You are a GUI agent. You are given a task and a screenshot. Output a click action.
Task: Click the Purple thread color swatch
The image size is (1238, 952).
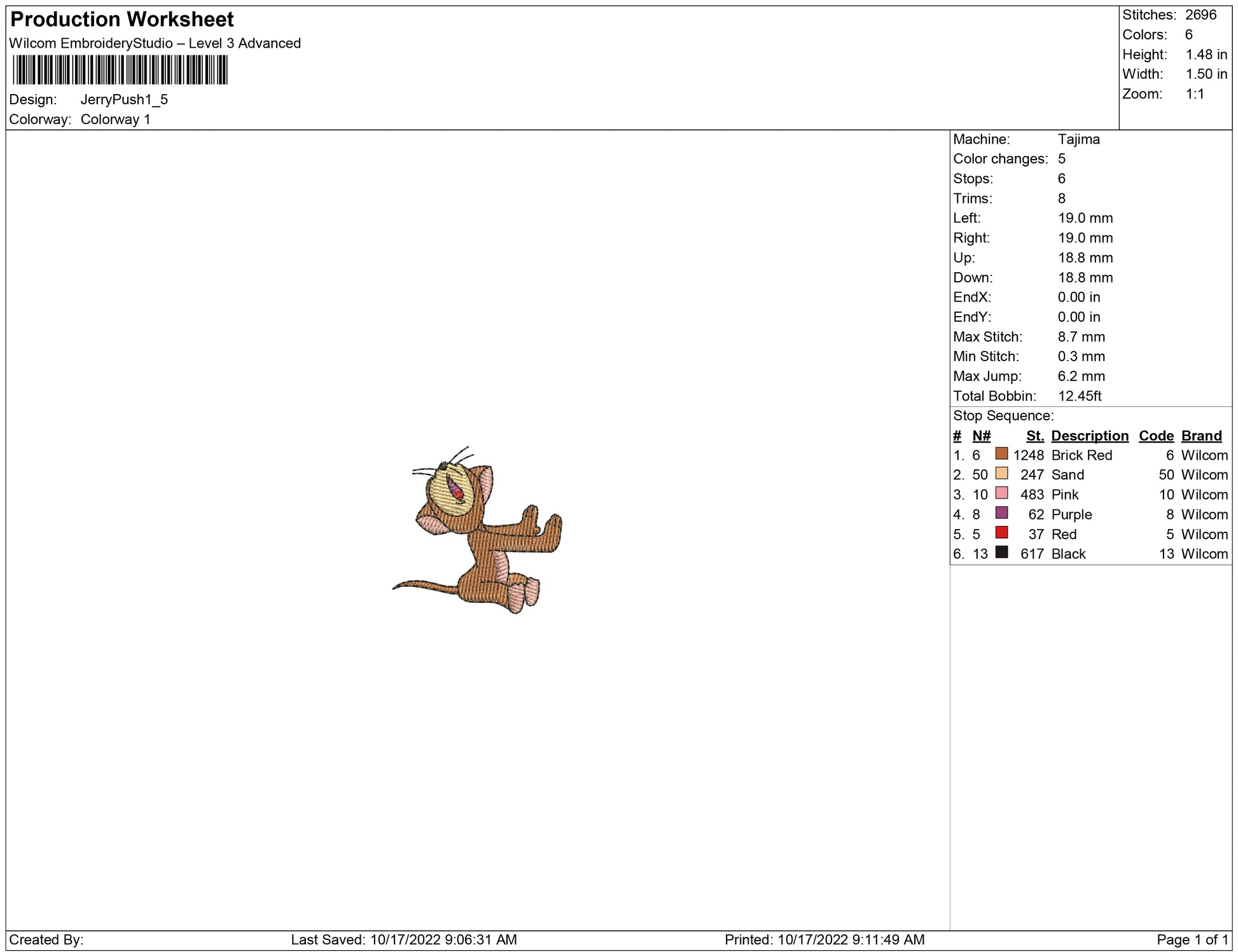pyautogui.click(x=1001, y=513)
